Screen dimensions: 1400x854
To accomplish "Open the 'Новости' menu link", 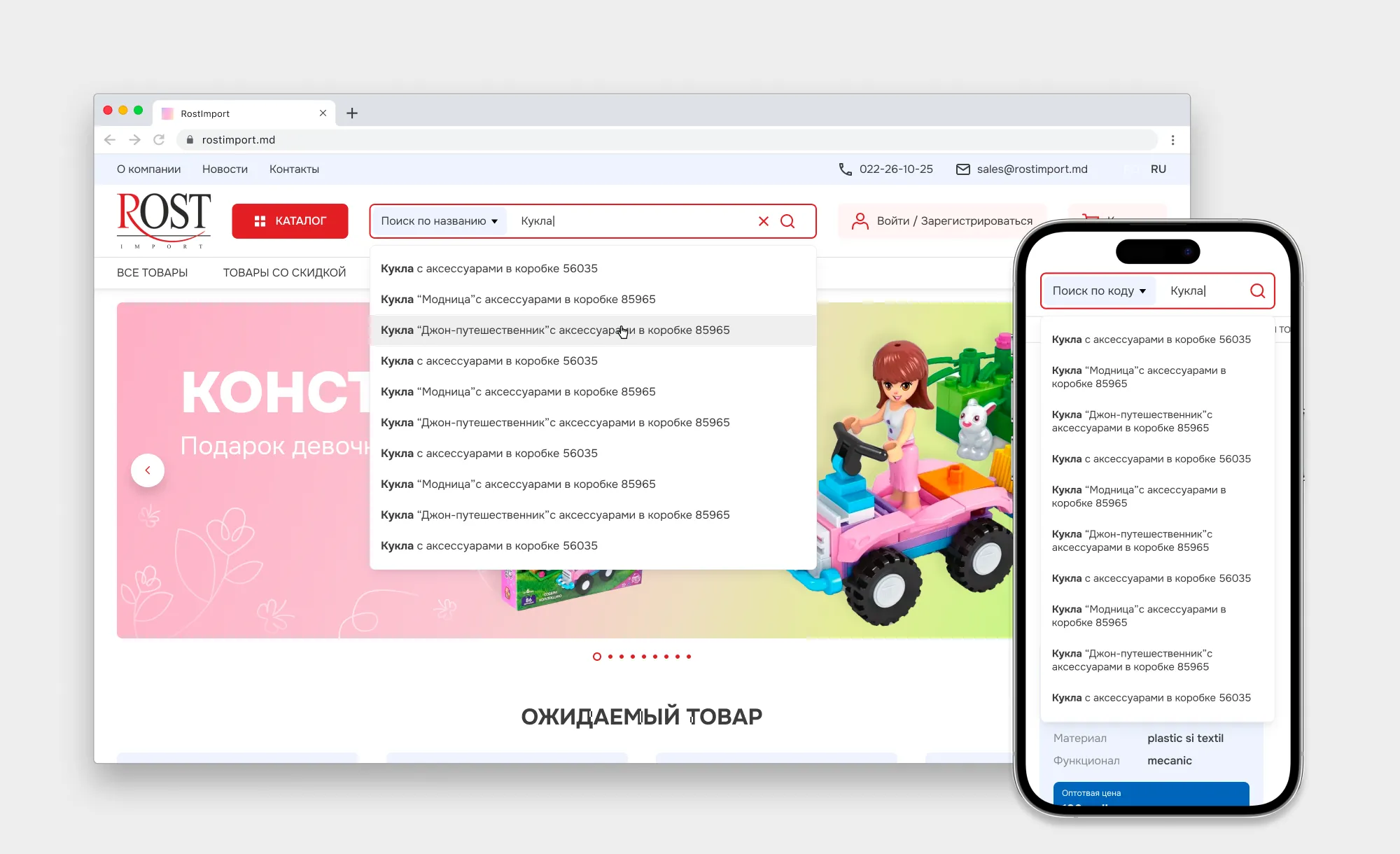I will coord(225,169).
